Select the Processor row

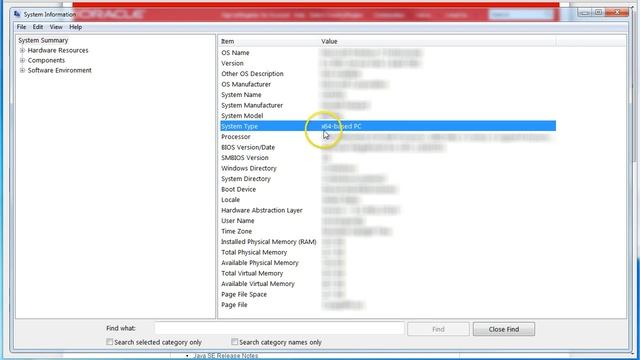pos(388,137)
